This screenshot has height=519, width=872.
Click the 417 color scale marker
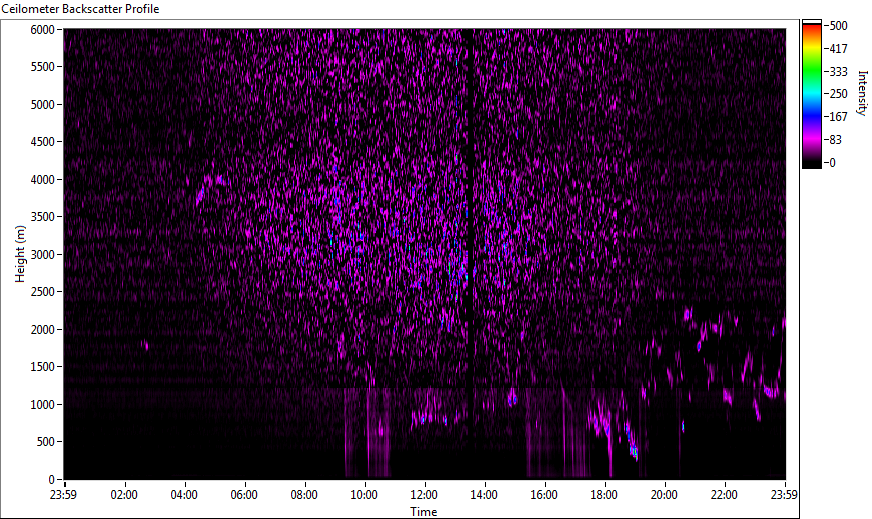coord(838,48)
